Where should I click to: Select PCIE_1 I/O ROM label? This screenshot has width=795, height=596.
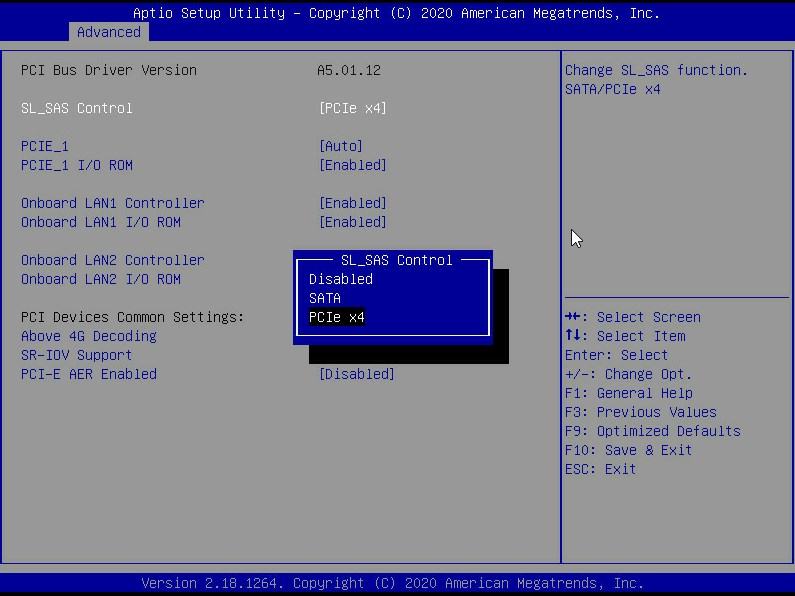click(x=77, y=165)
